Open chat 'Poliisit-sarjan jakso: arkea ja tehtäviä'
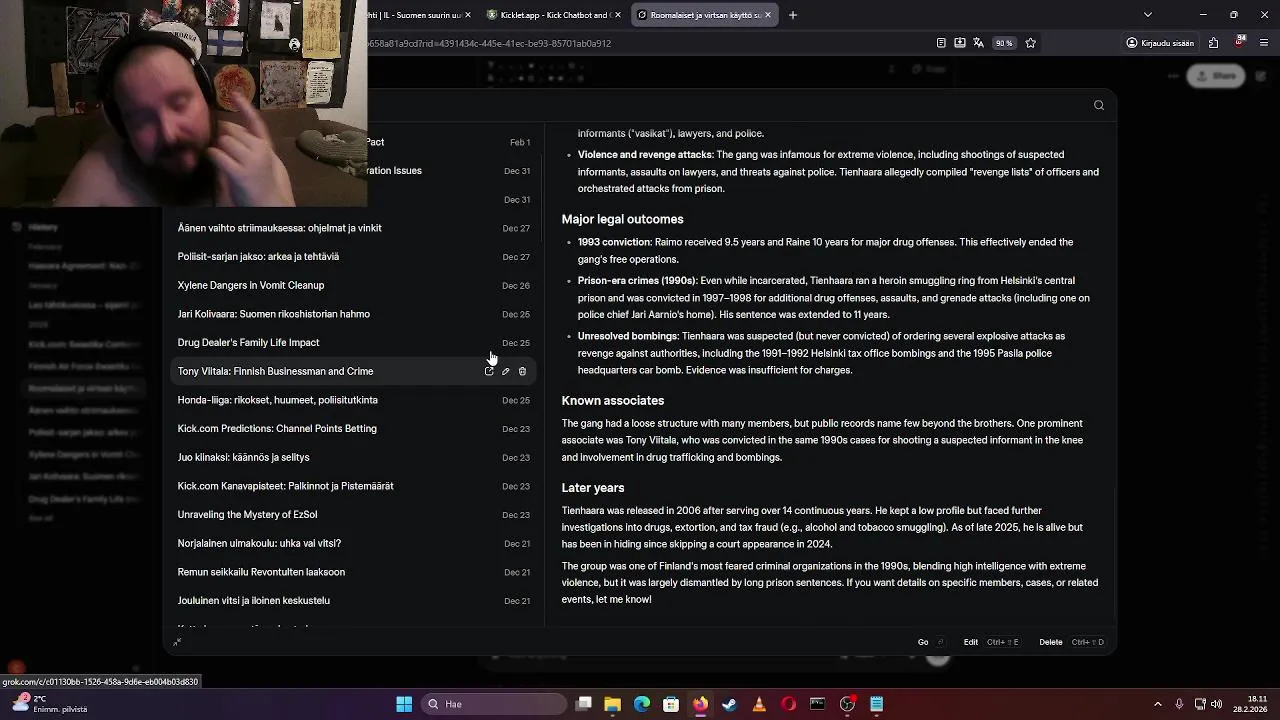The height and width of the screenshot is (720, 1280). pyautogui.click(x=354, y=257)
